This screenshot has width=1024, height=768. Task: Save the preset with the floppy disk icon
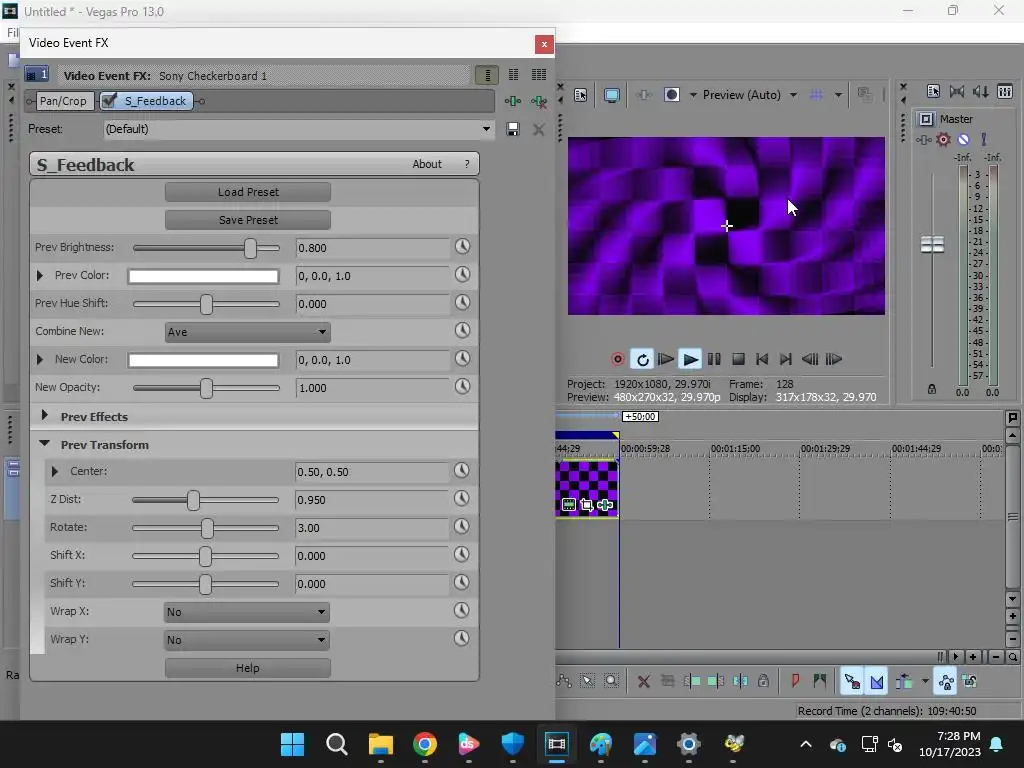click(x=513, y=129)
